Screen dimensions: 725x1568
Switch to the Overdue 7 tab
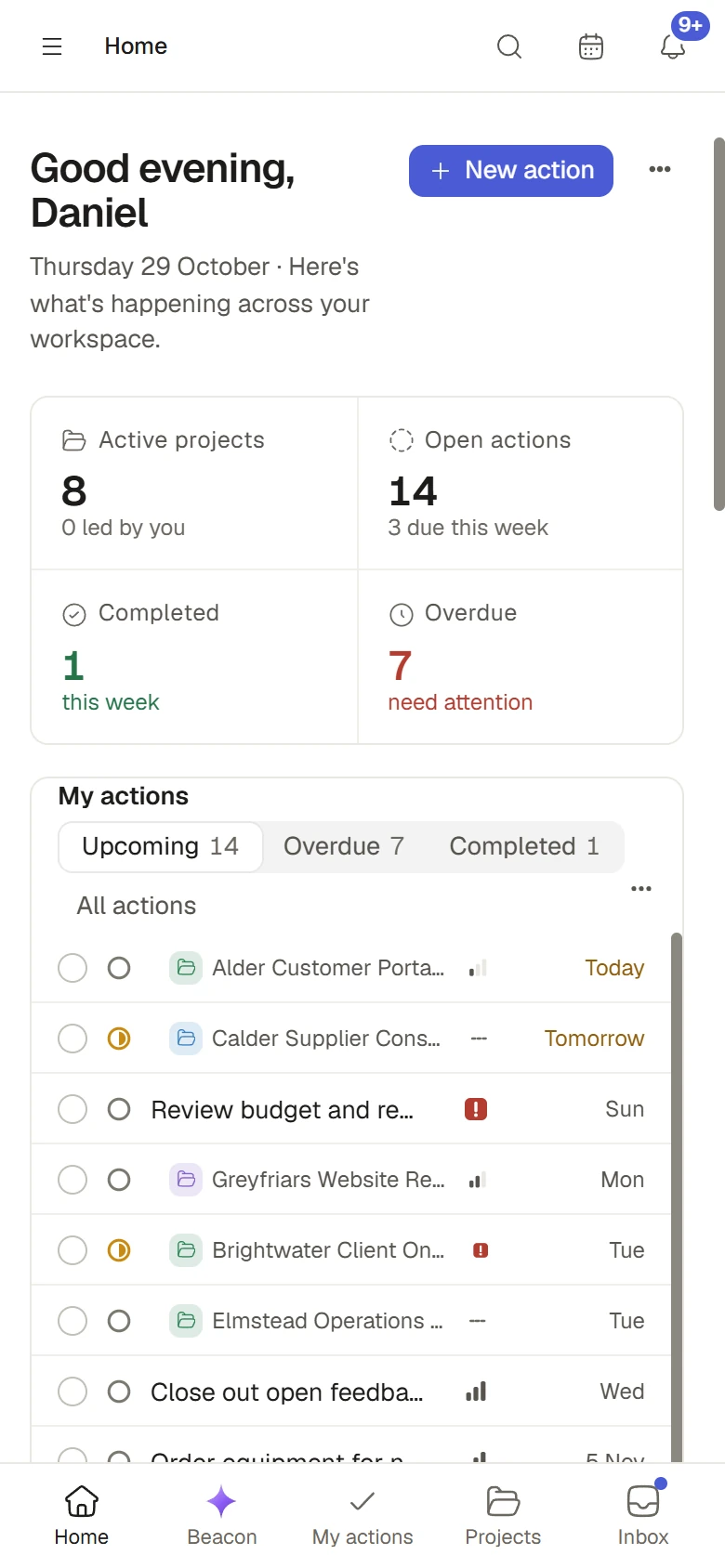click(344, 846)
